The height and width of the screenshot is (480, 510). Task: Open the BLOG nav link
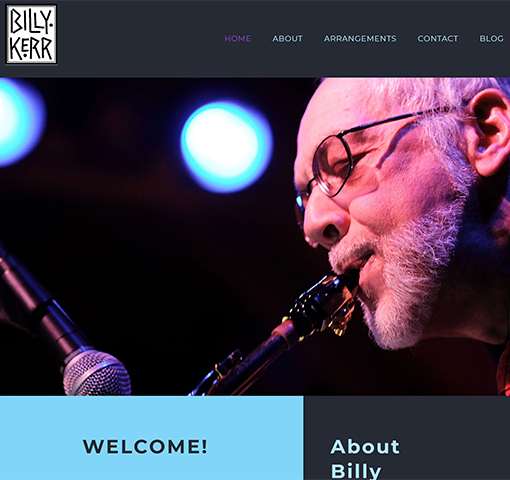point(491,39)
